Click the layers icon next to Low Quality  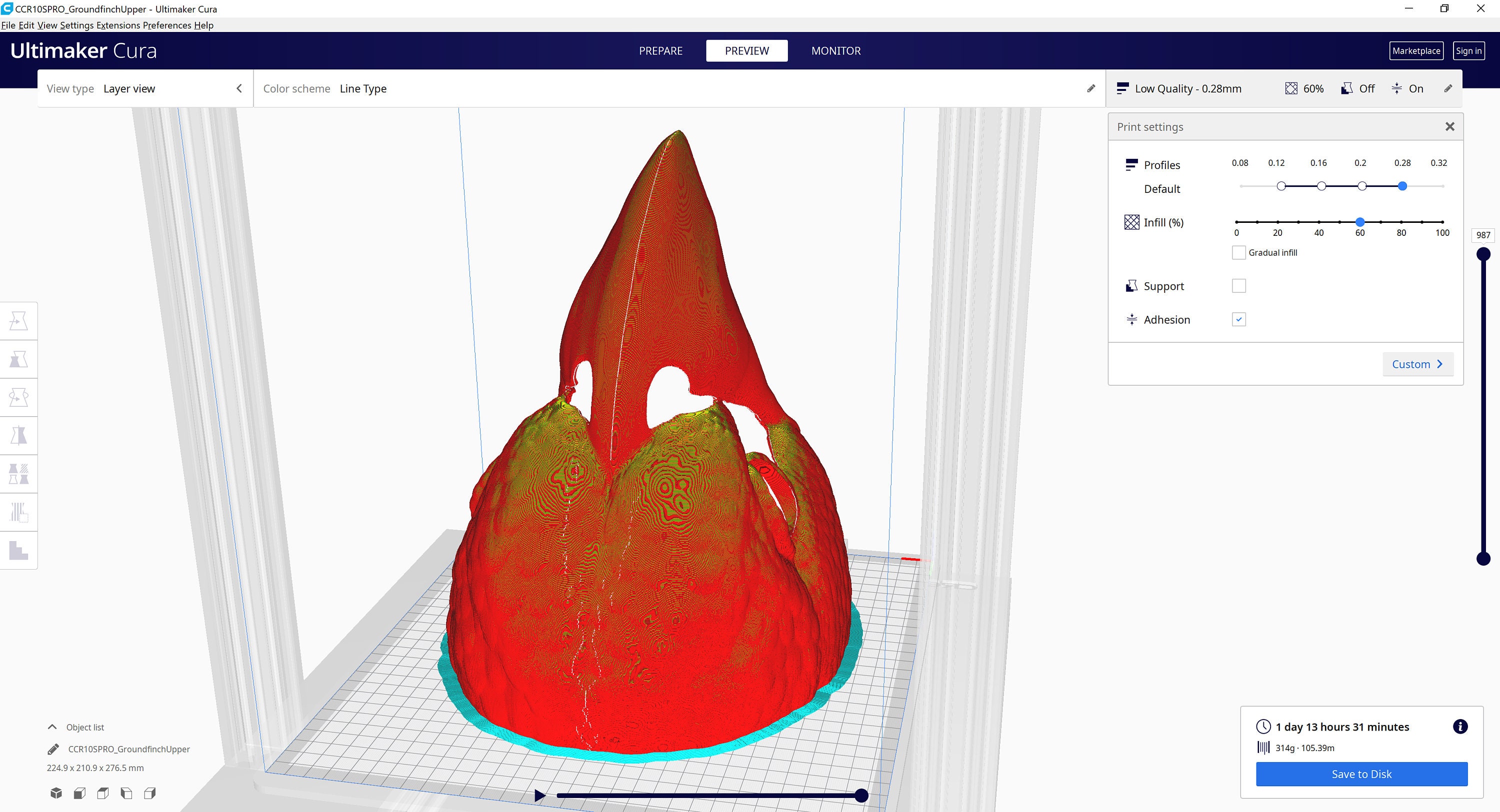click(1122, 88)
